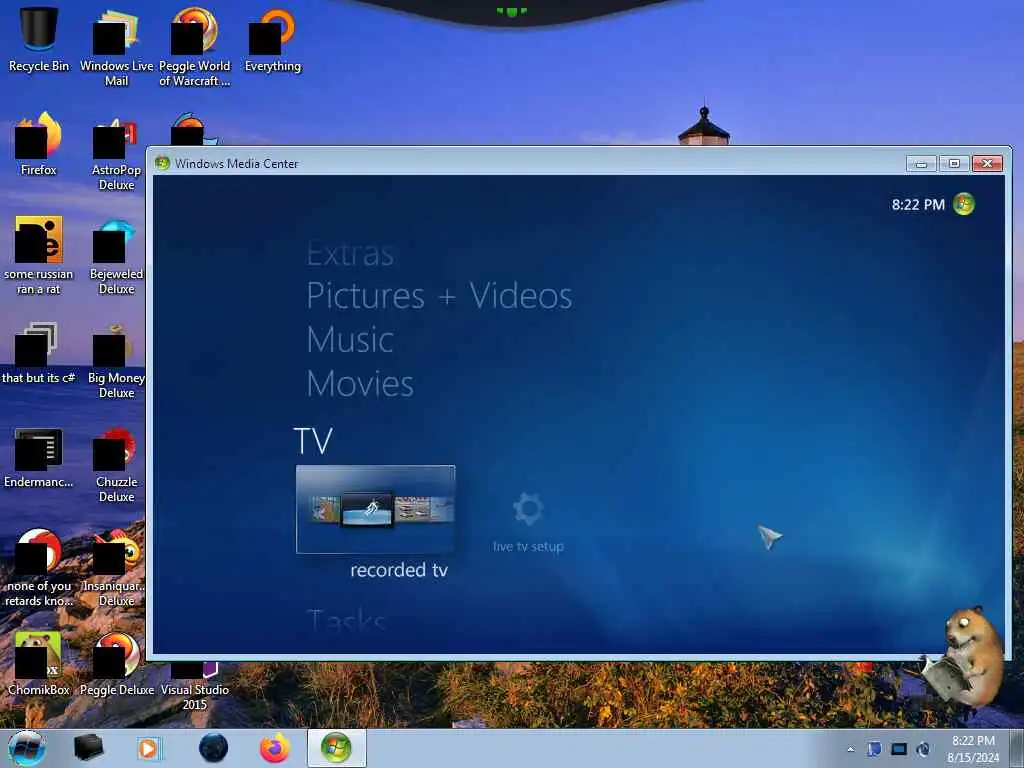
Task: Click the 'recorded tv' label
Action: [x=399, y=570]
